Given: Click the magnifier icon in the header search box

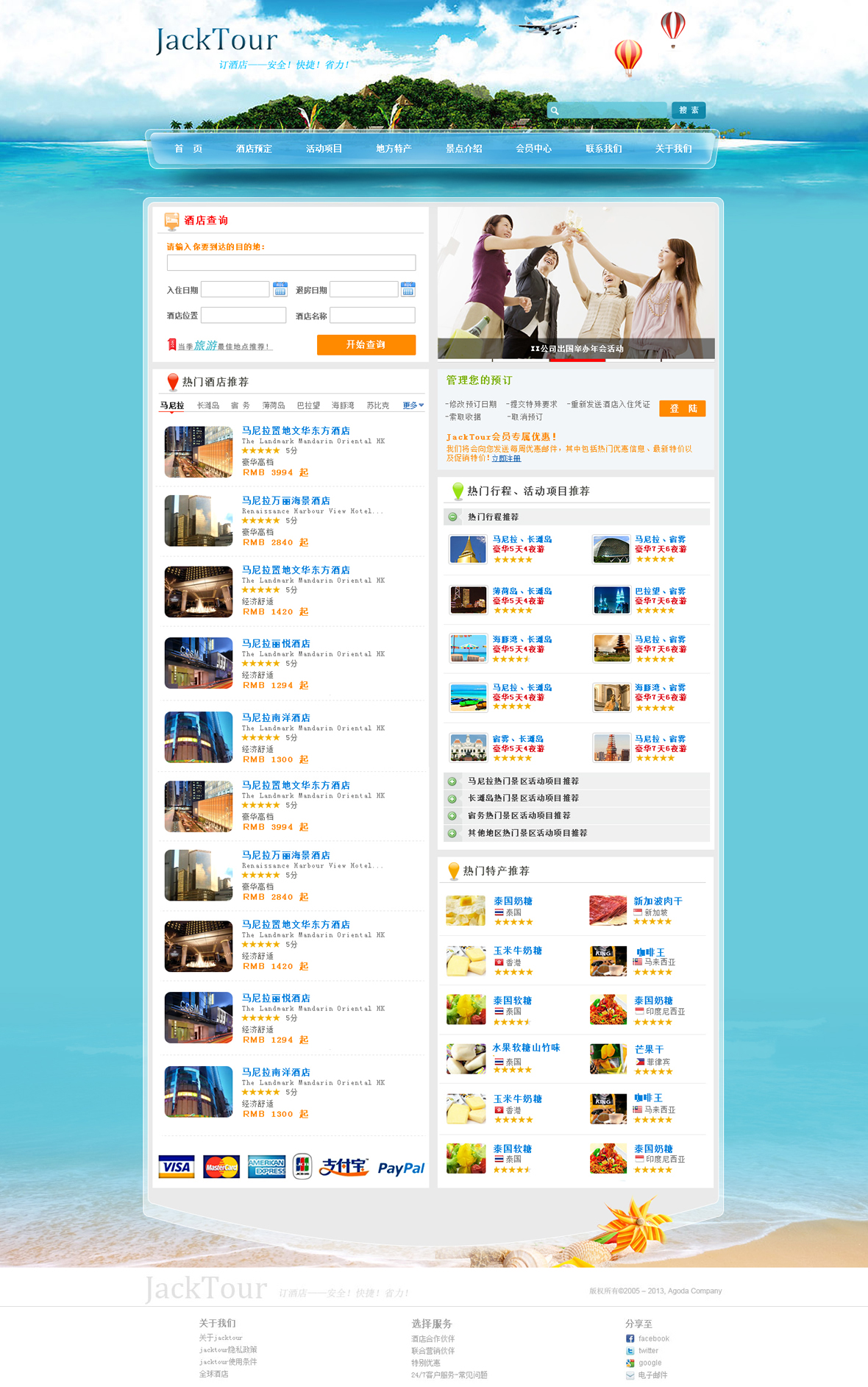Looking at the screenshot, I should (x=555, y=110).
